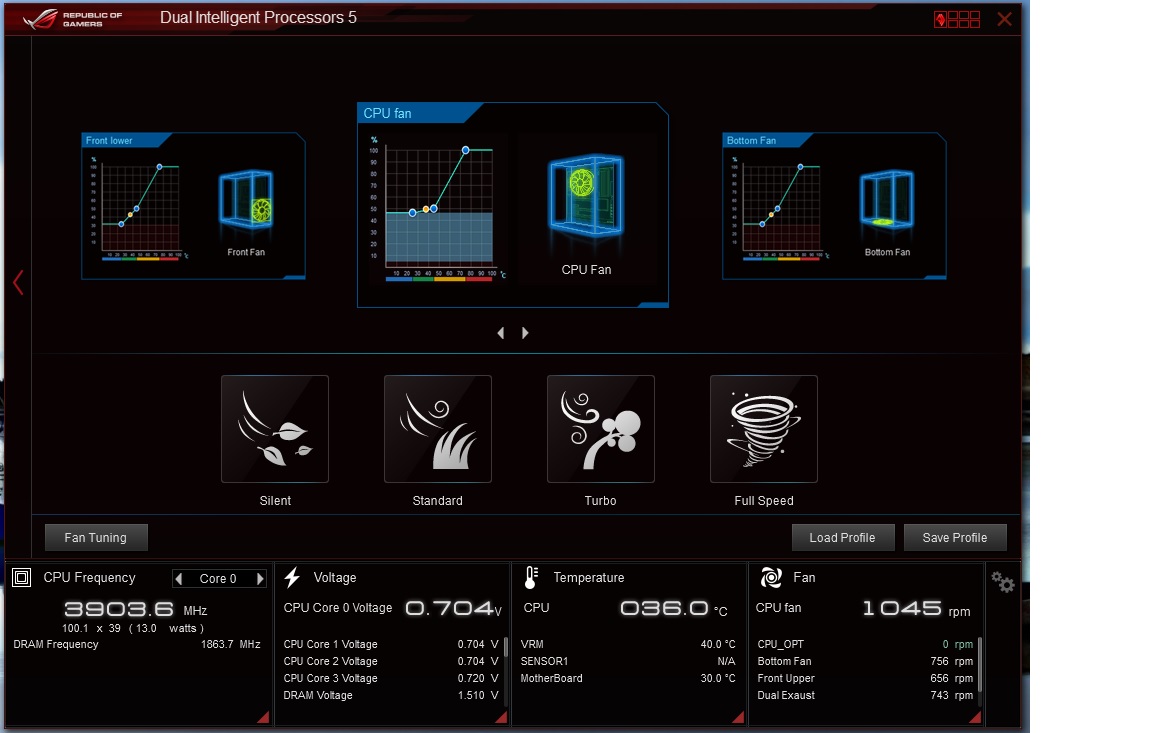The width and height of the screenshot is (1152, 733).
Task: Click the Republic of Gamers logo
Action: coord(73,18)
